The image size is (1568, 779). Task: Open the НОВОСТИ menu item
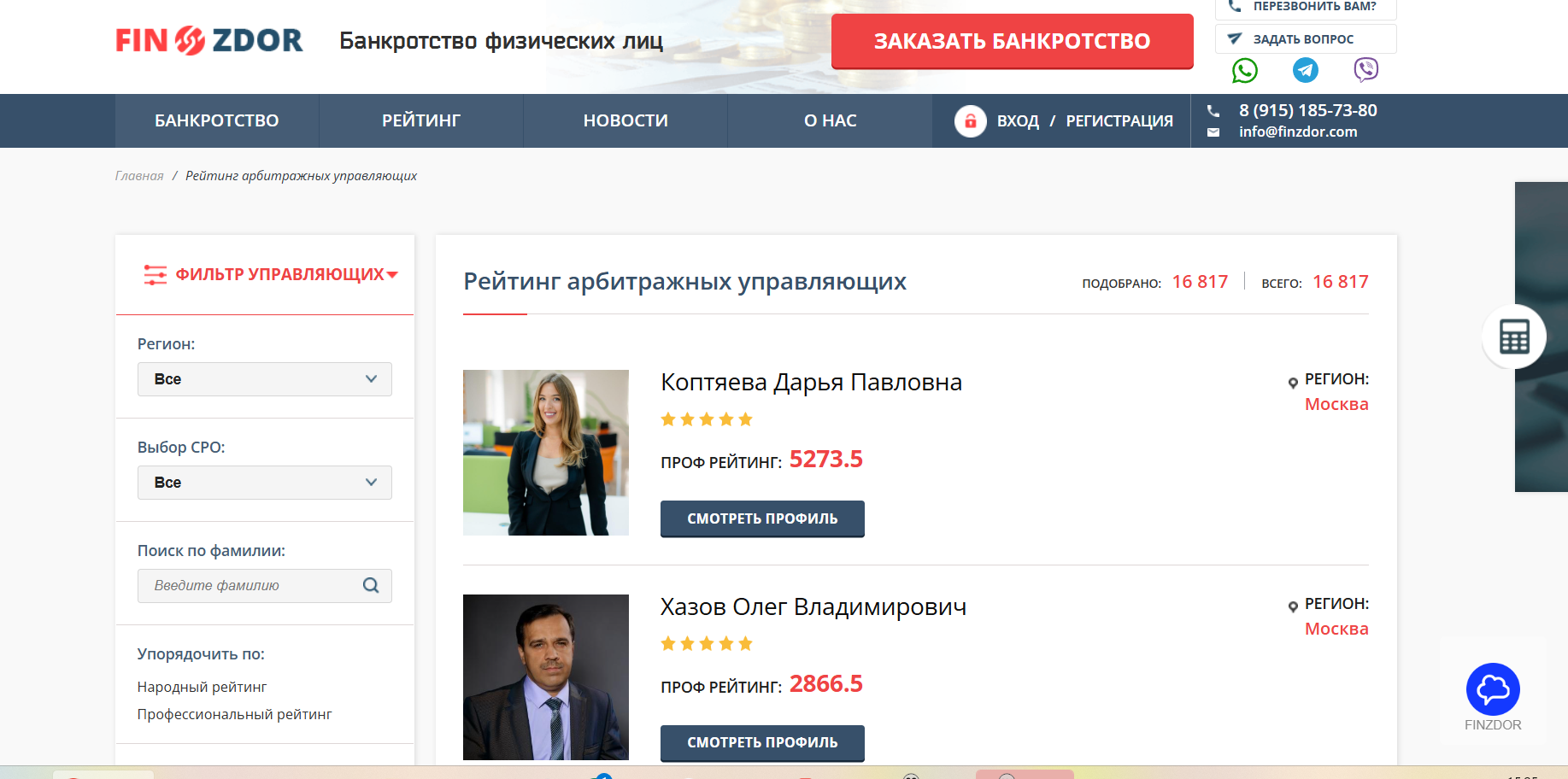coord(625,120)
